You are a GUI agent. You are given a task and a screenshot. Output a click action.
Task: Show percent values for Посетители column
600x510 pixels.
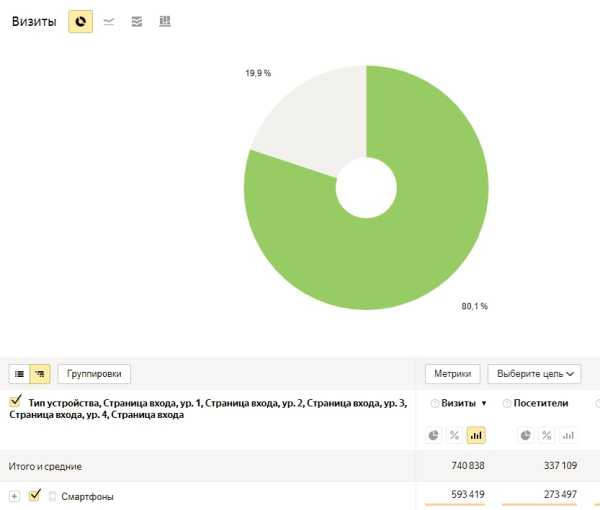coord(547,435)
